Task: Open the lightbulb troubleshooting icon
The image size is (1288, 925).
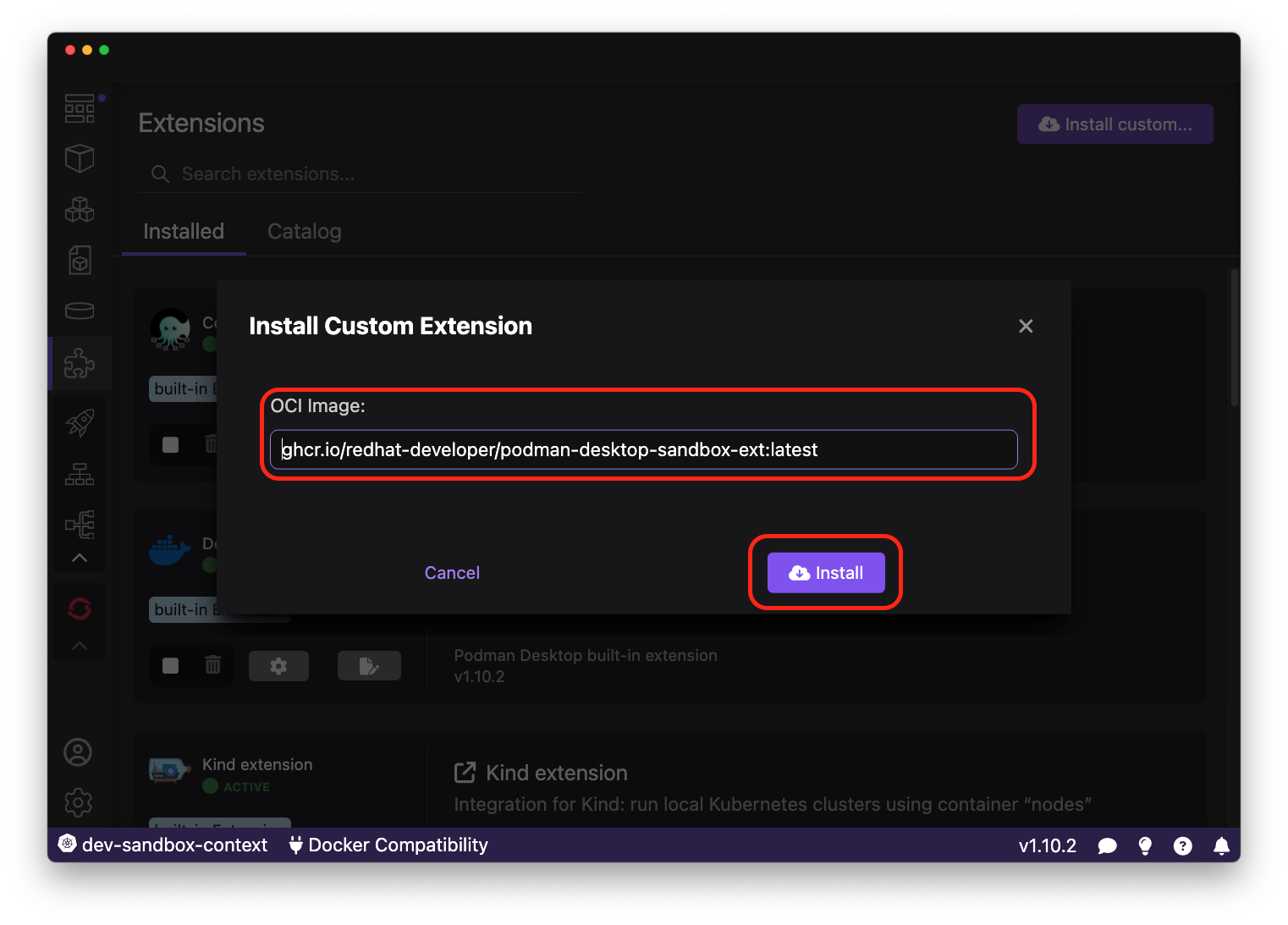Action: point(1145,845)
